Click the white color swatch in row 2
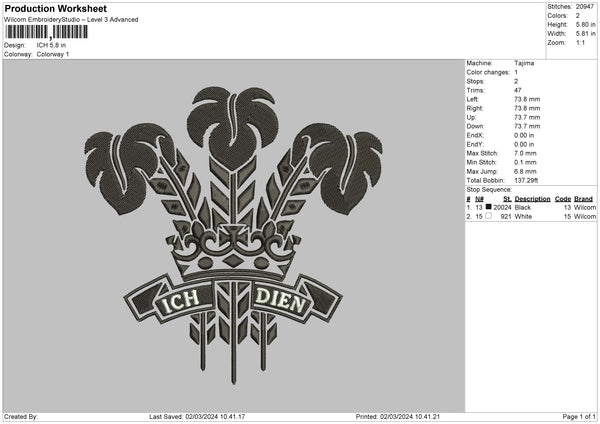The image size is (600, 424). pyautogui.click(x=488, y=216)
